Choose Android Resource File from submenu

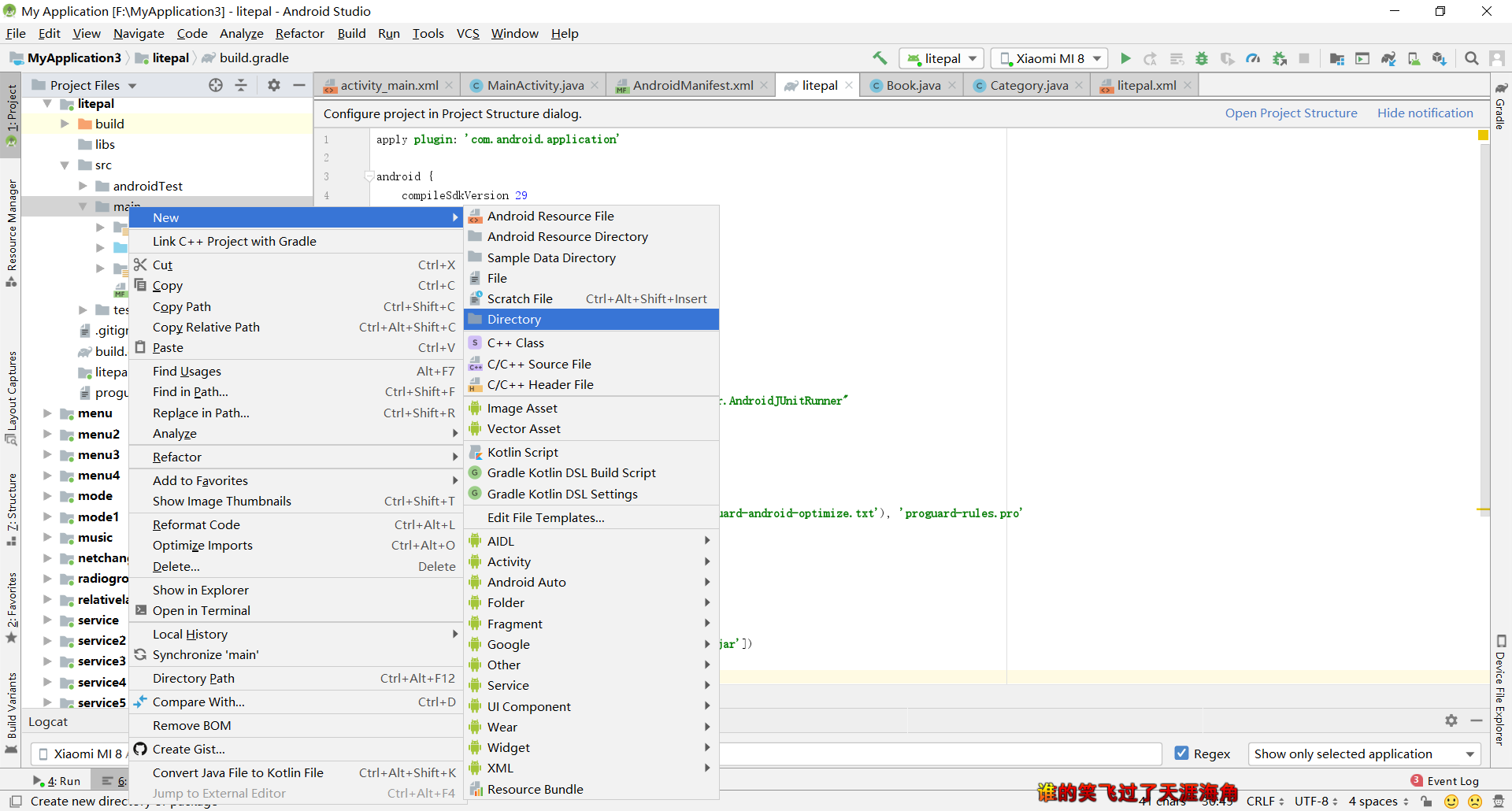(x=592, y=216)
